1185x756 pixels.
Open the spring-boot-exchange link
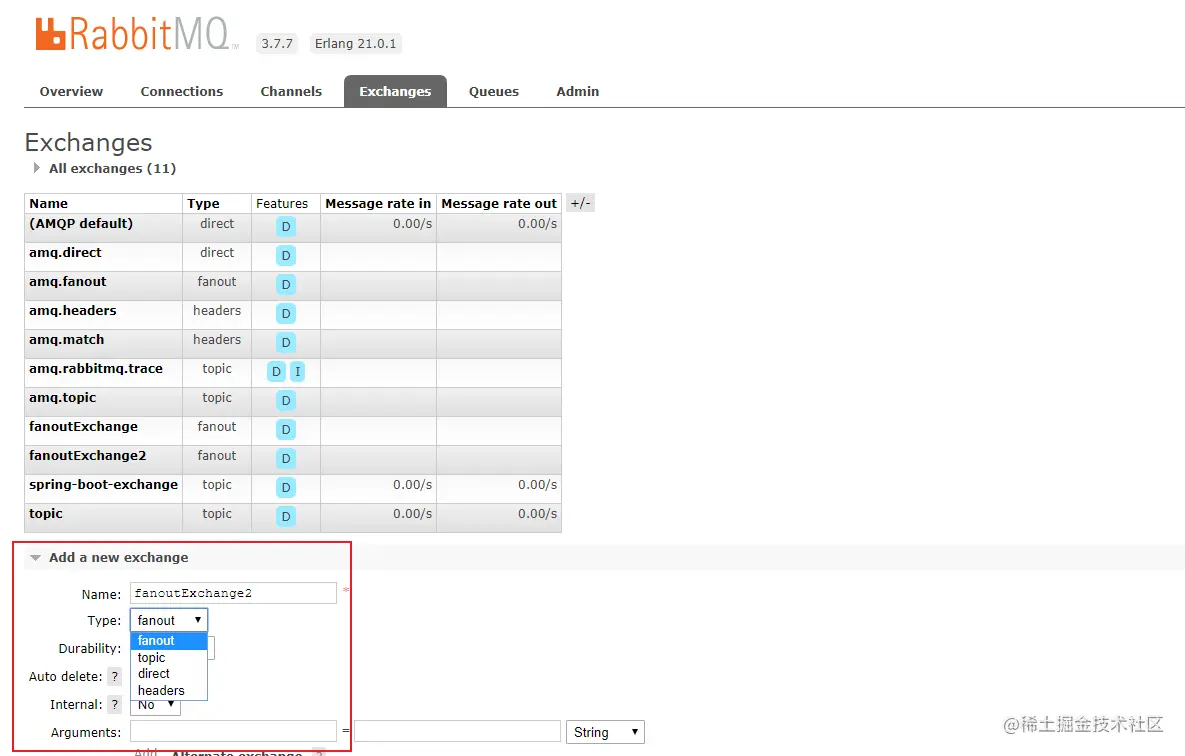click(x=104, y=485)
